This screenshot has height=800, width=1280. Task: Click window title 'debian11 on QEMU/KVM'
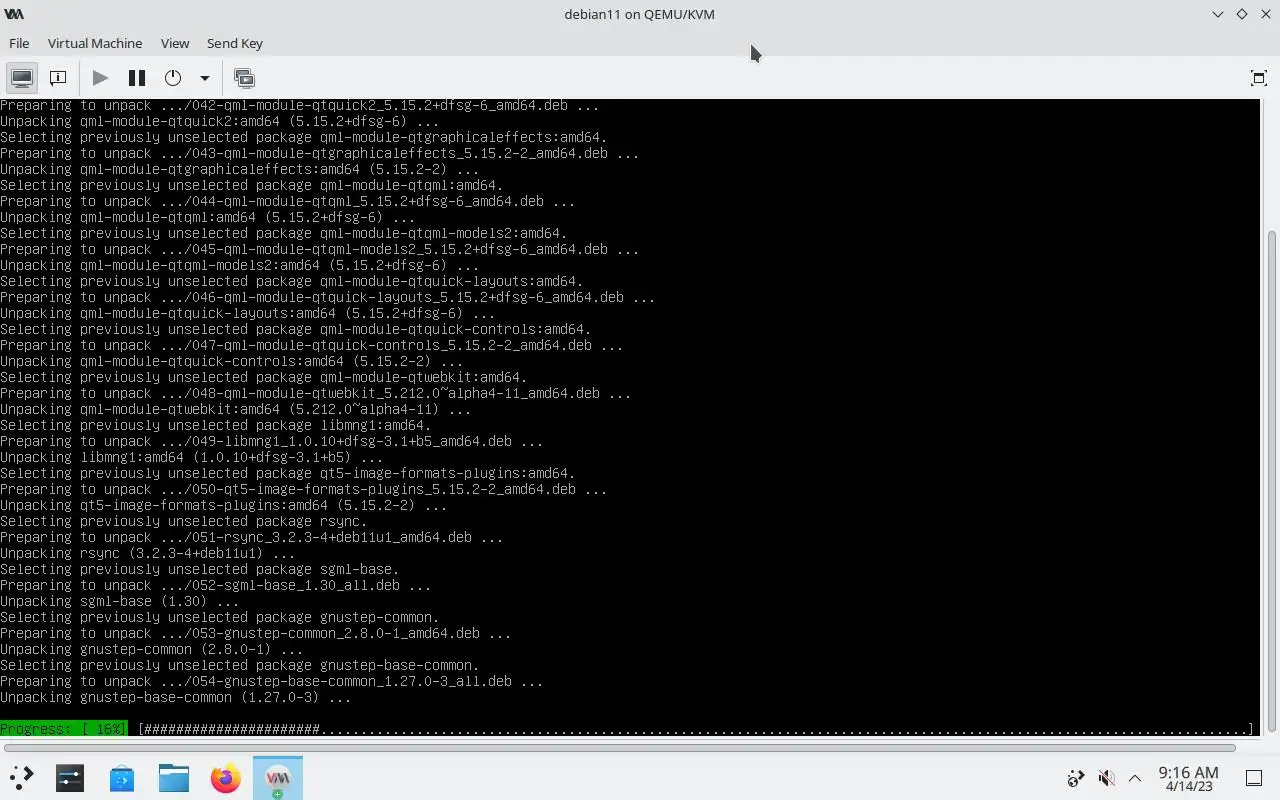pyautogui.click(x=639, y=14)
